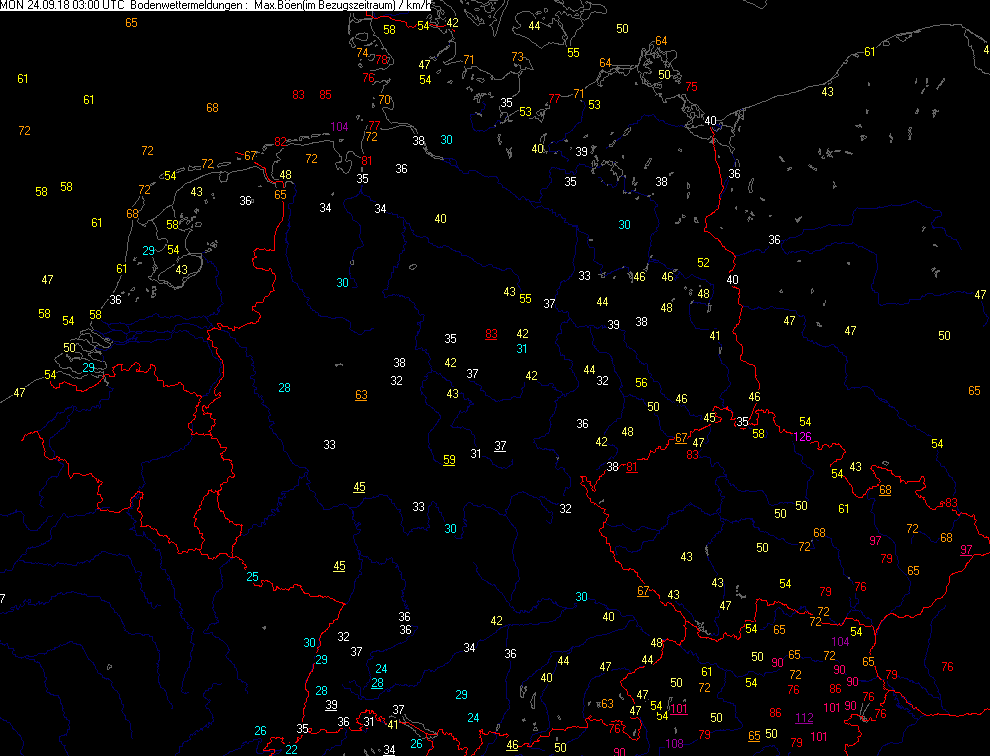Select the underlined white 37 reading
990x756 pixels.
pos(500,446)
